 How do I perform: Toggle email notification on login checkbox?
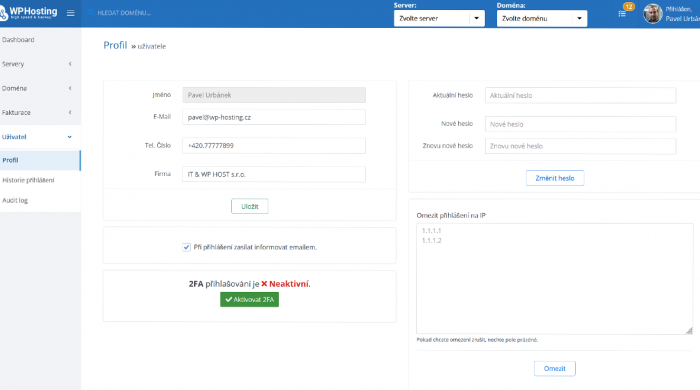click(x=186, y=247)
